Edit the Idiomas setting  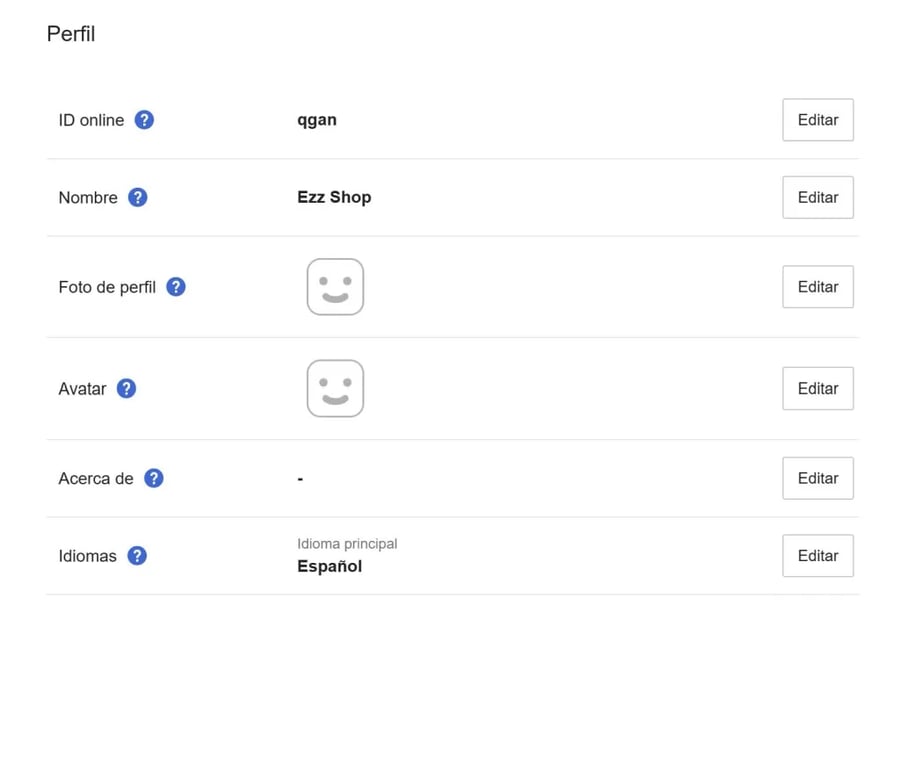pyautogui.click(x=818, y=556)
